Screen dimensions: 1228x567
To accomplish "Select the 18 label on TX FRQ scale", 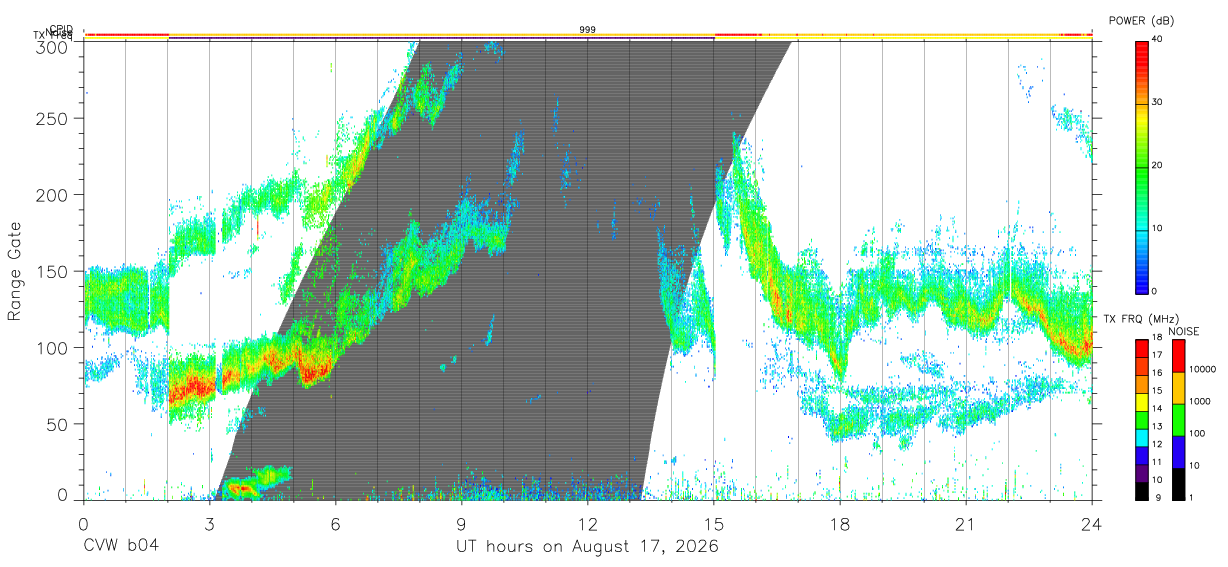I will point(1157,338).
